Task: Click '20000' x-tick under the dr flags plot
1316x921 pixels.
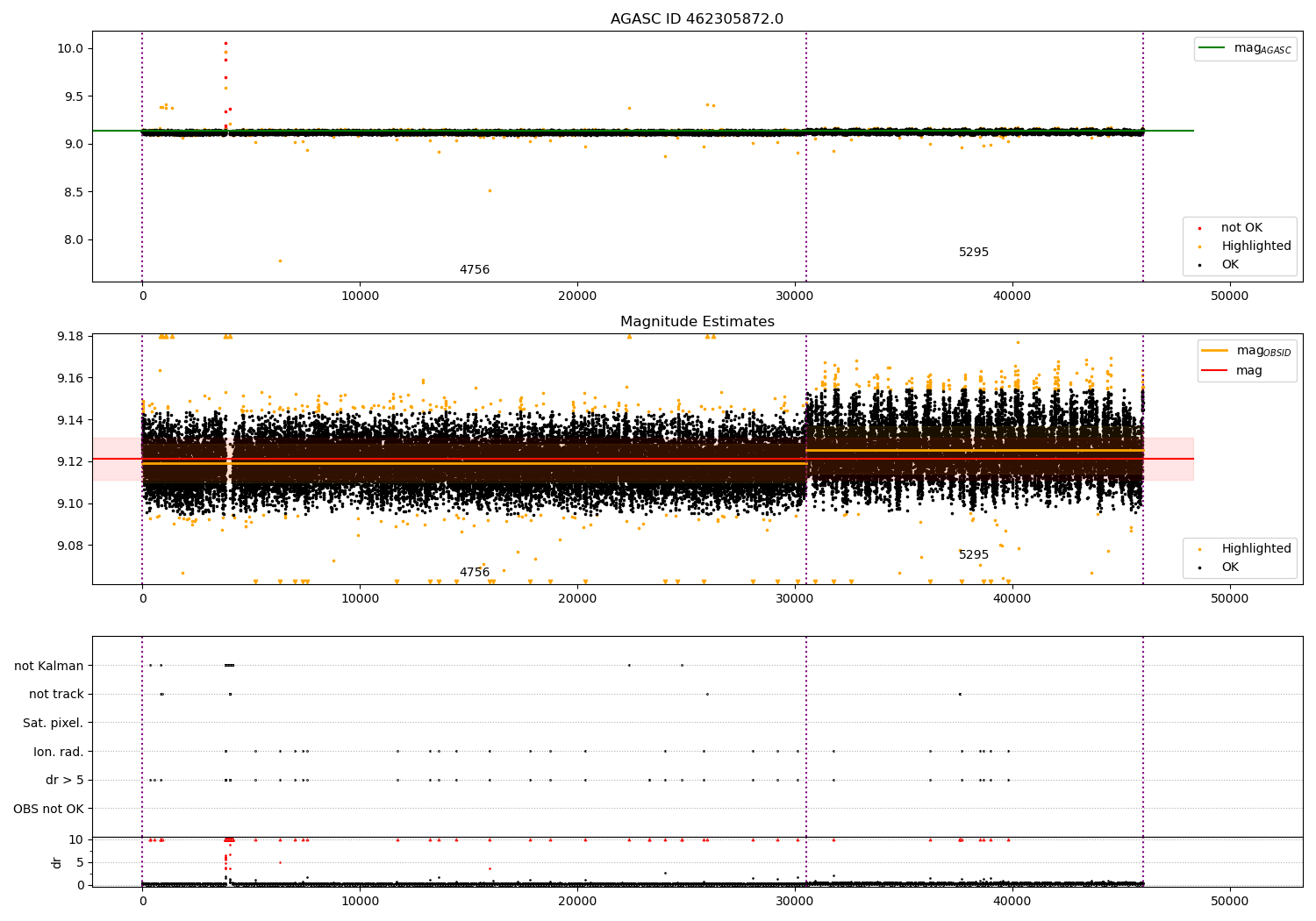Action: pyautogui.click(x=577, y=902)
